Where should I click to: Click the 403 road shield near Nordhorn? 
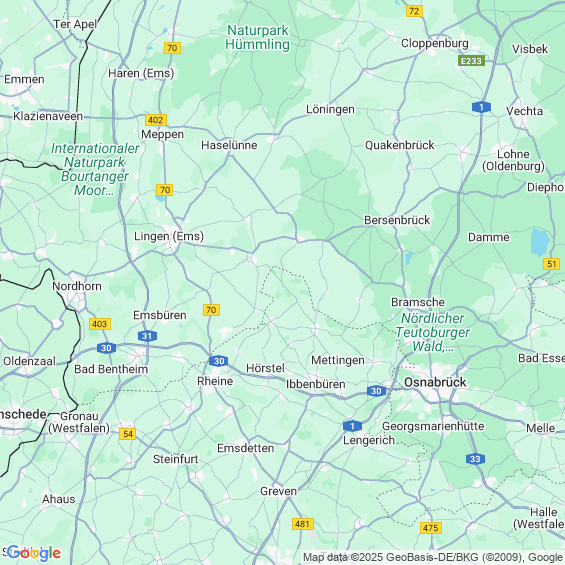(x=100, y=324)
